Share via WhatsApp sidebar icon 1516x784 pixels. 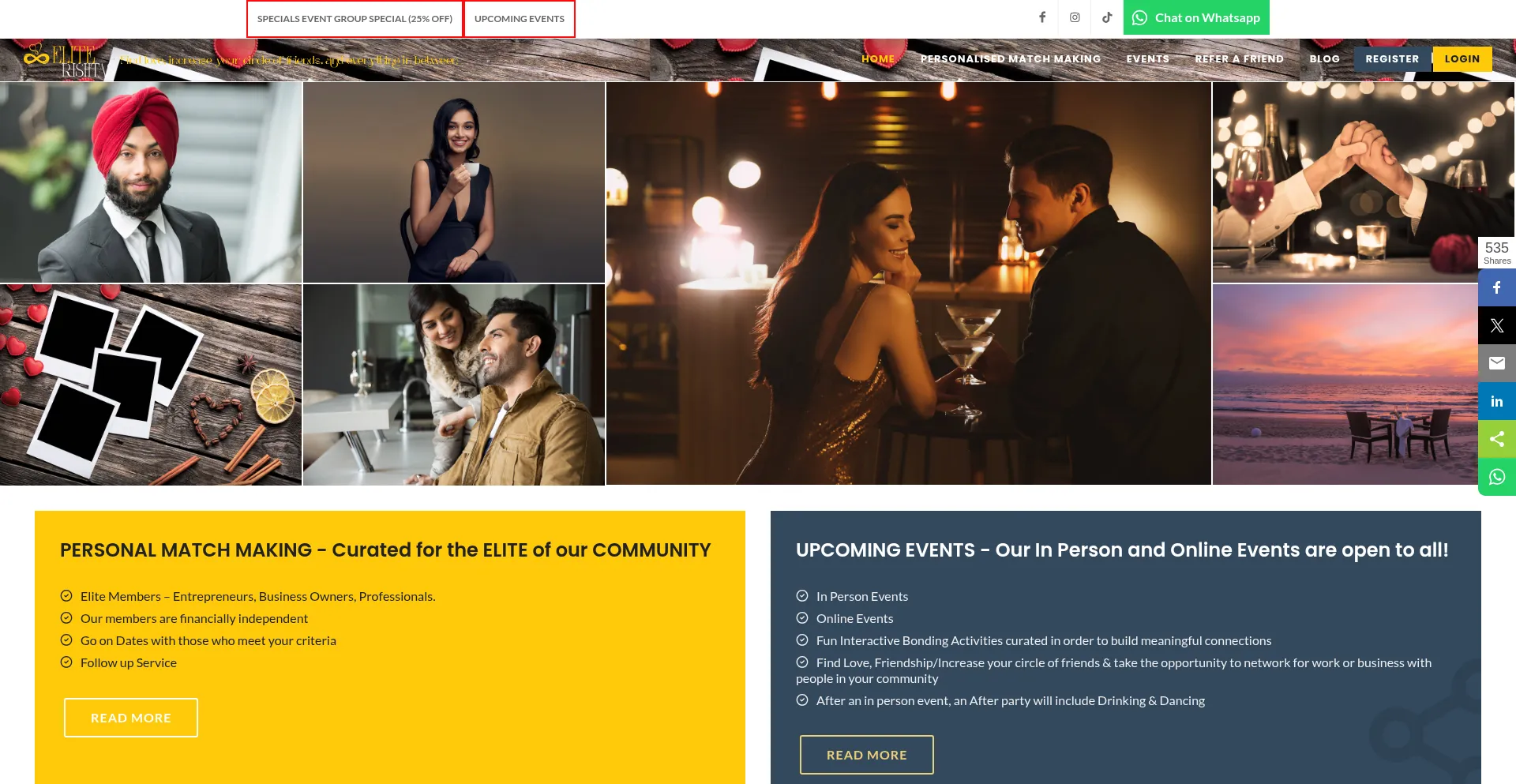click(x=1496, y=477)
